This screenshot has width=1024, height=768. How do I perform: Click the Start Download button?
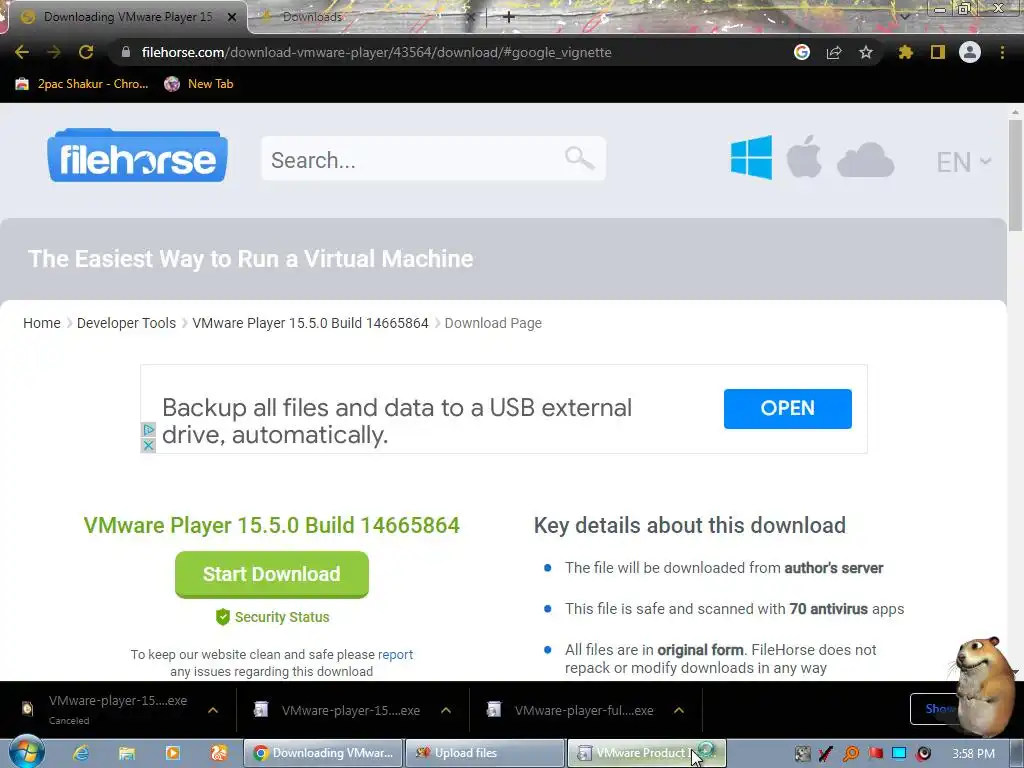pyautogui.click(x=272, y=574)
